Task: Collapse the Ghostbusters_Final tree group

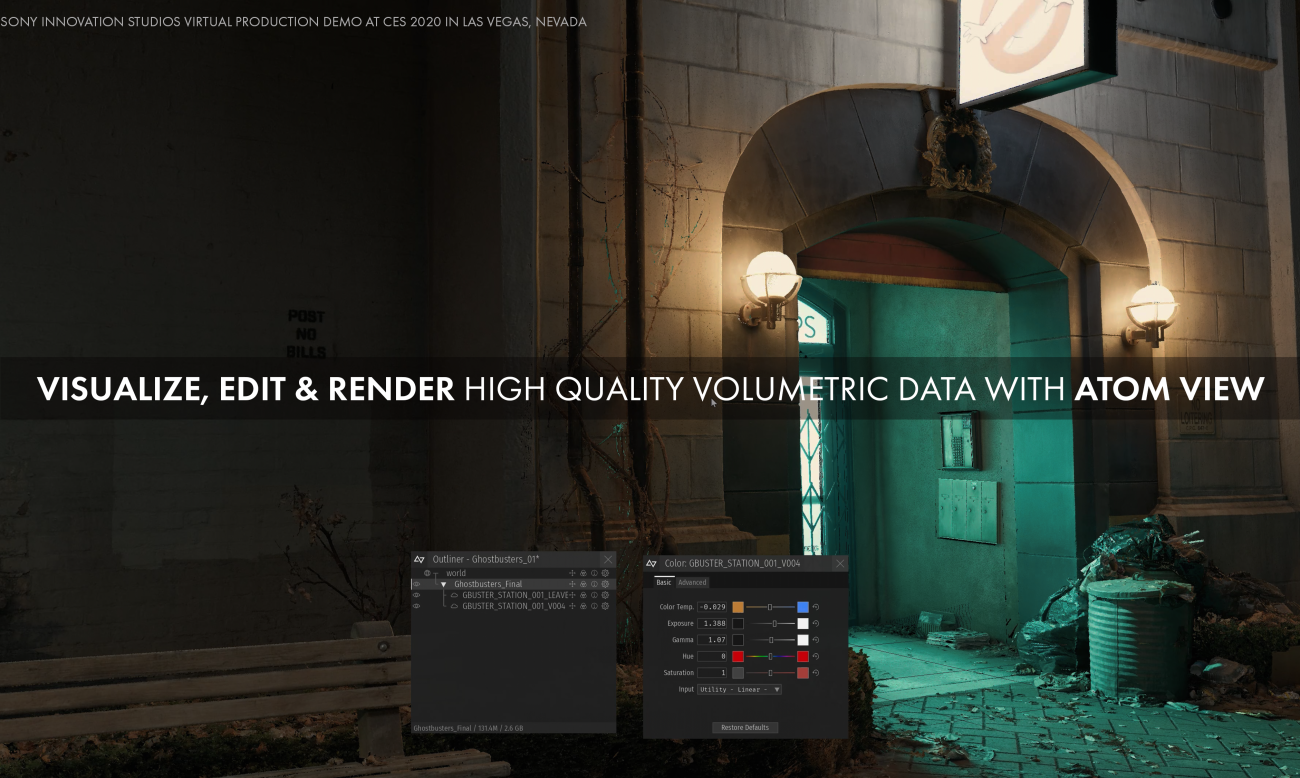Action: pos(443,584)
